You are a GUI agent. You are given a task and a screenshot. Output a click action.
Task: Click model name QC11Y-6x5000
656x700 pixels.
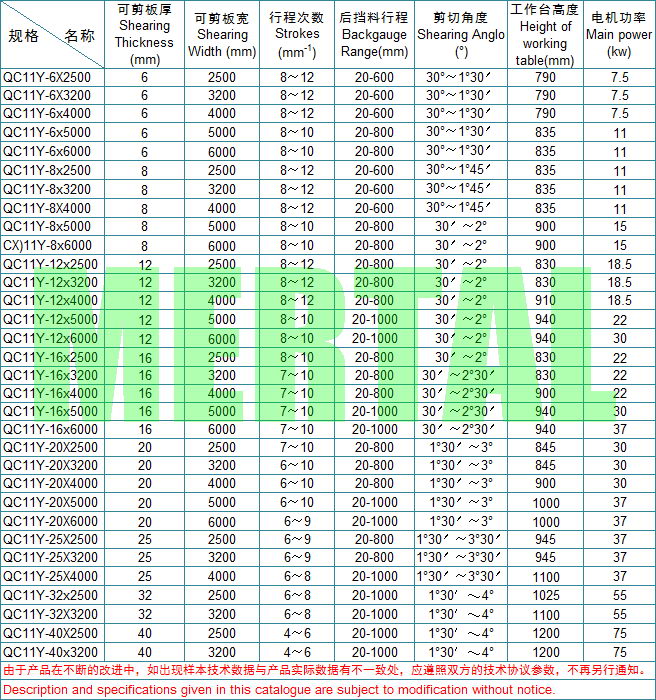[47, 133]
